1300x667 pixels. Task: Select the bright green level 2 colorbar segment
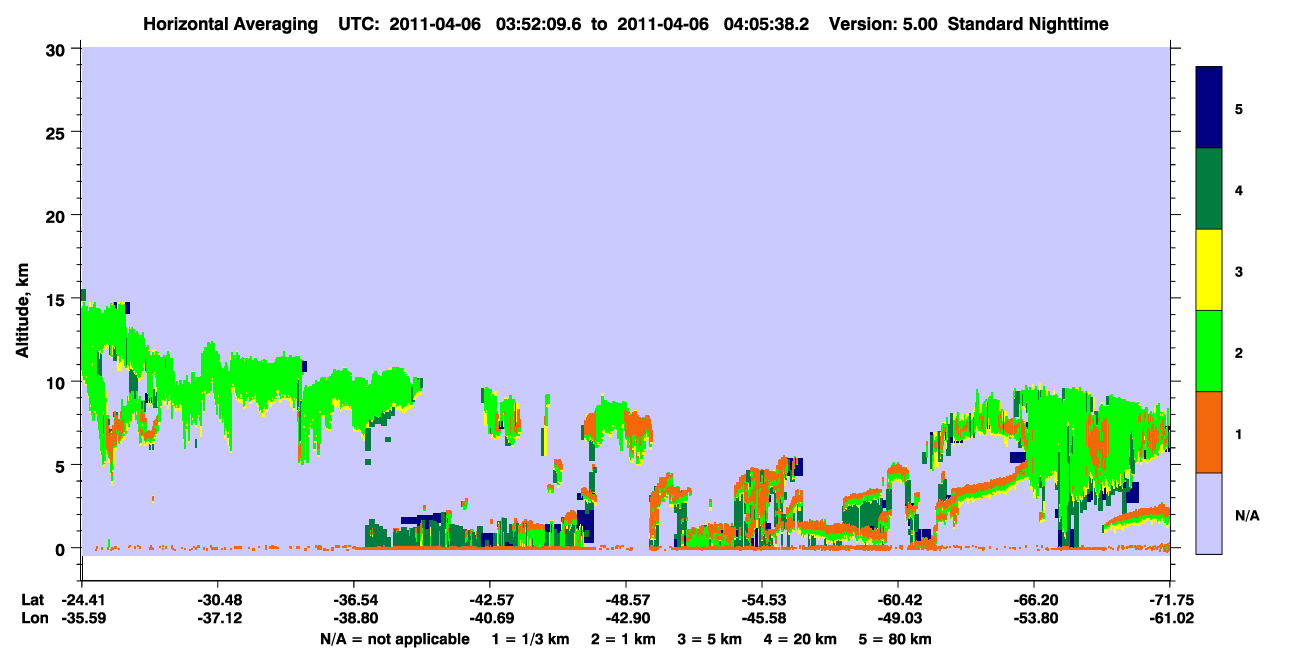tap(1209, 351)
